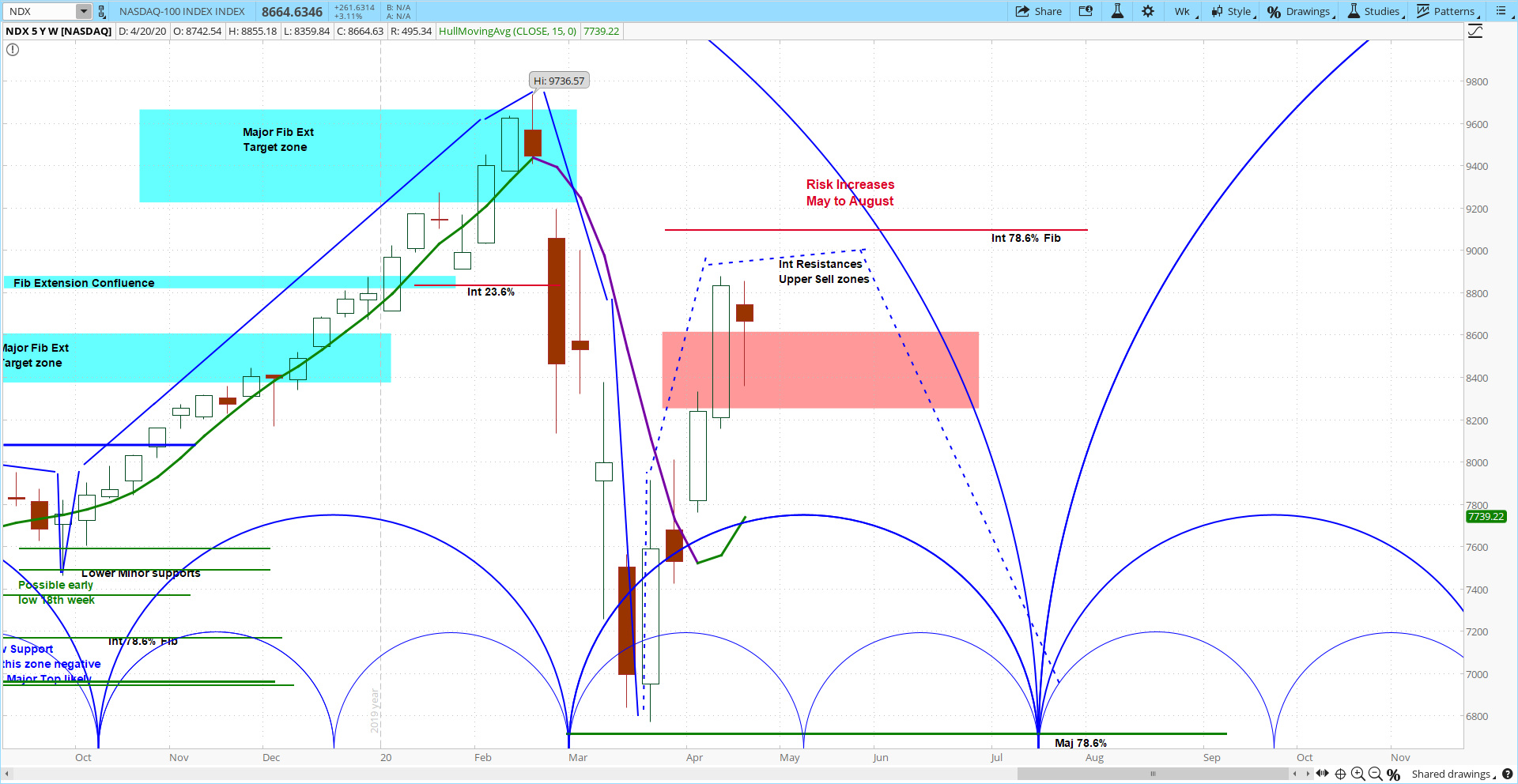Image resolution: width=1518 pixels, height=784 pixels.
Task: Click the Share button
Action: pyautogui.click(x=1038, y=11)
